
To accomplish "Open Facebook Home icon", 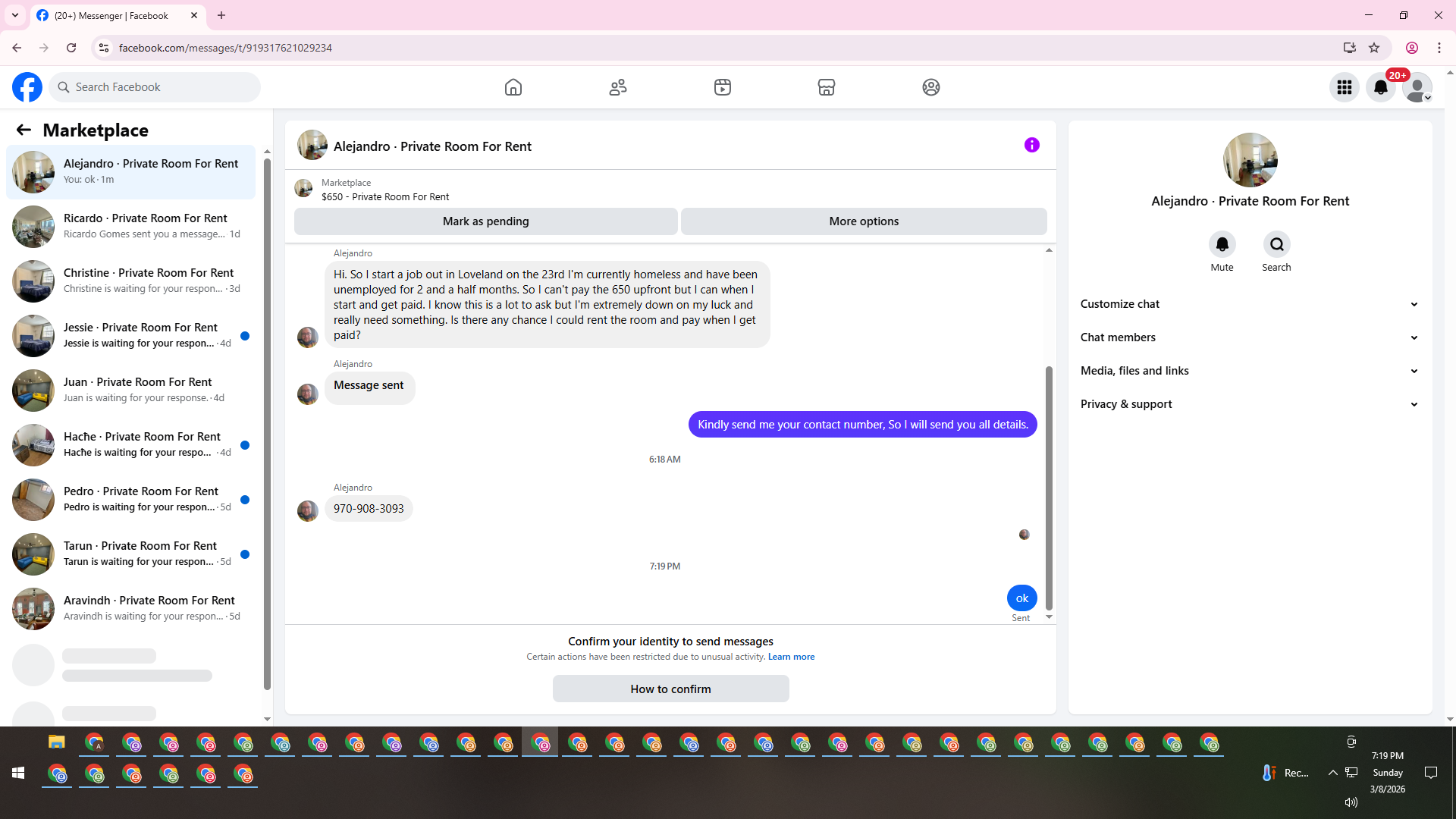I will pyautogui.click(x=513, y=87).
